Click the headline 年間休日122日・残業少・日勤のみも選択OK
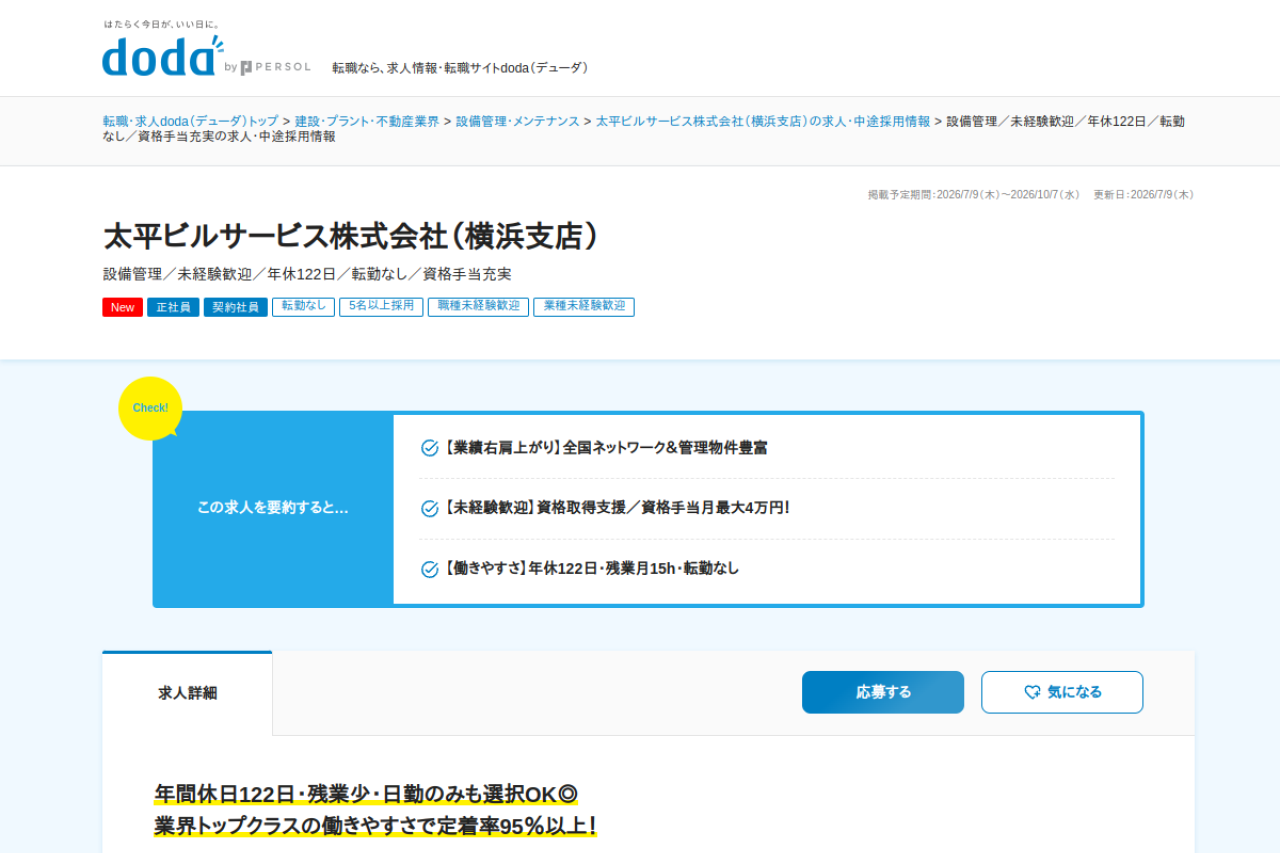Screen dimensions: 1280x853 pos(366,795)
